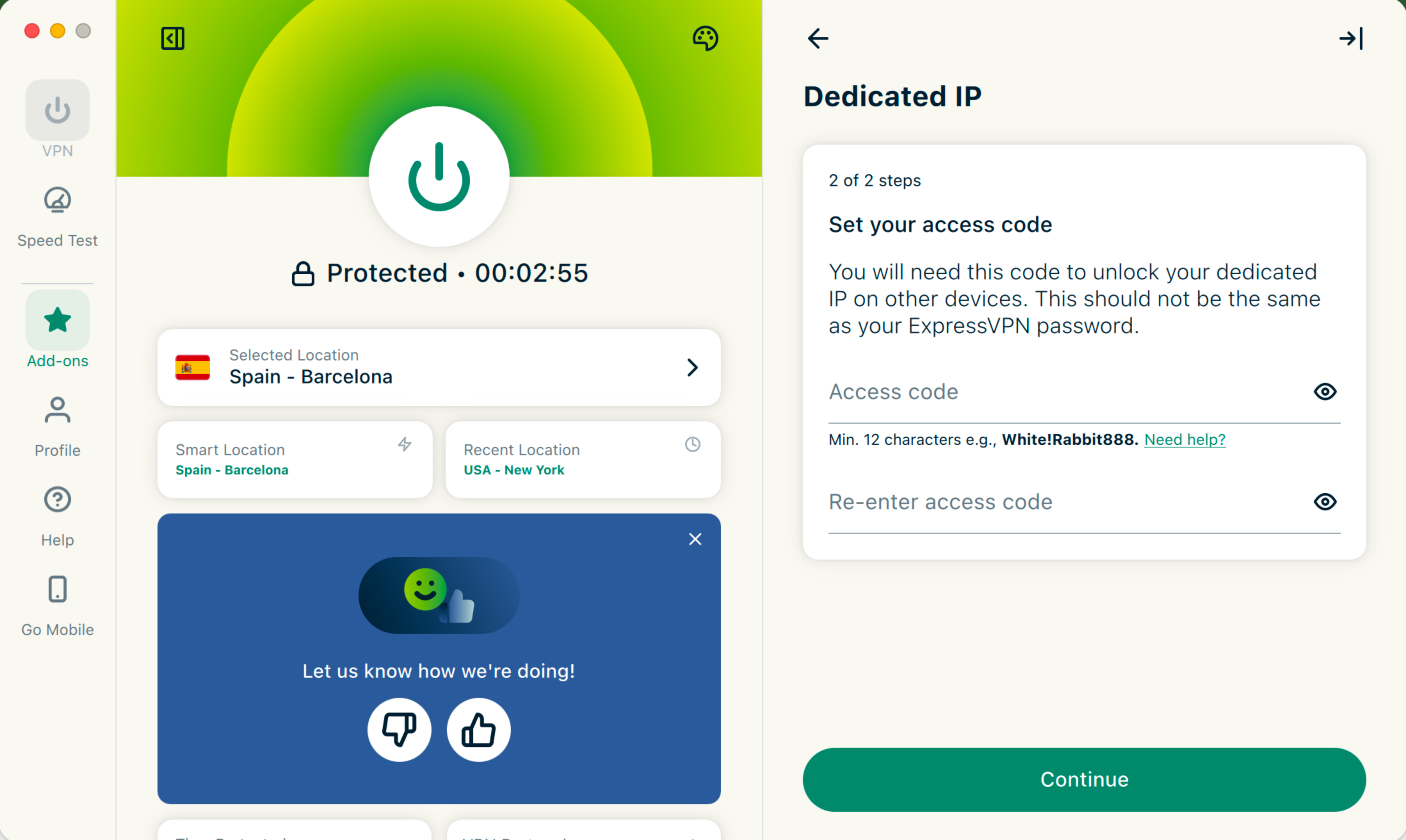Show the Access code with the eye icon
Image resolution: width=1406 pixels, height=840 pixels.
coord(1324,392)
